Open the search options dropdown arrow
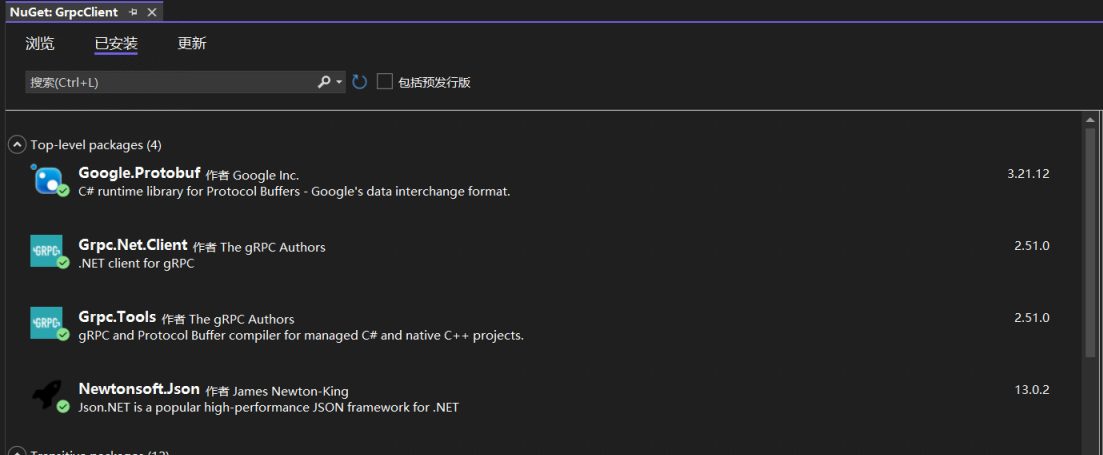This screenshot has width=1103, height=455. [x=339, y=82]
